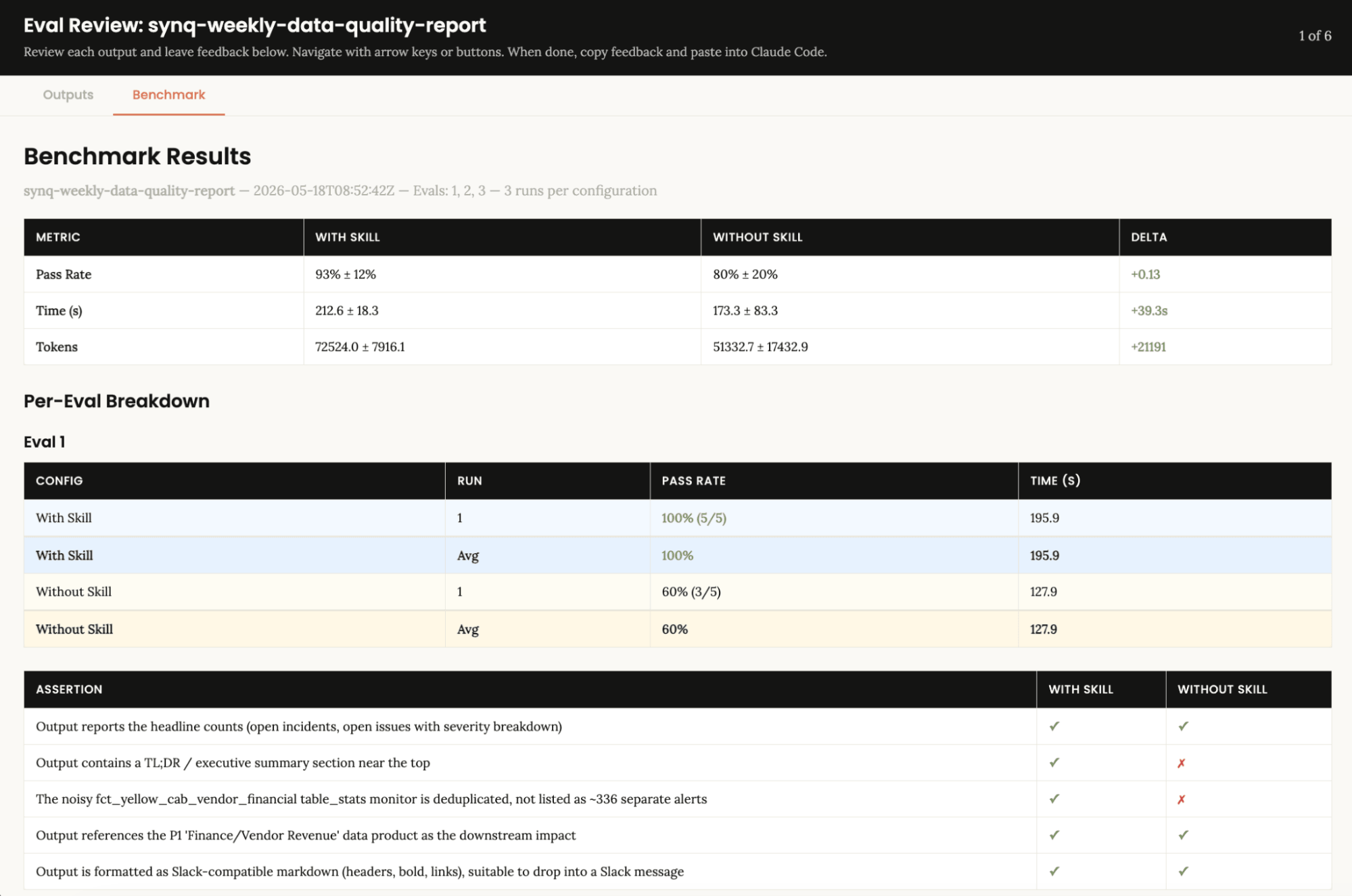Screen dimensions: 1352x896
Task: Click Without Skill checkmark for headline counts assertion
Action: coord(1183,726)
